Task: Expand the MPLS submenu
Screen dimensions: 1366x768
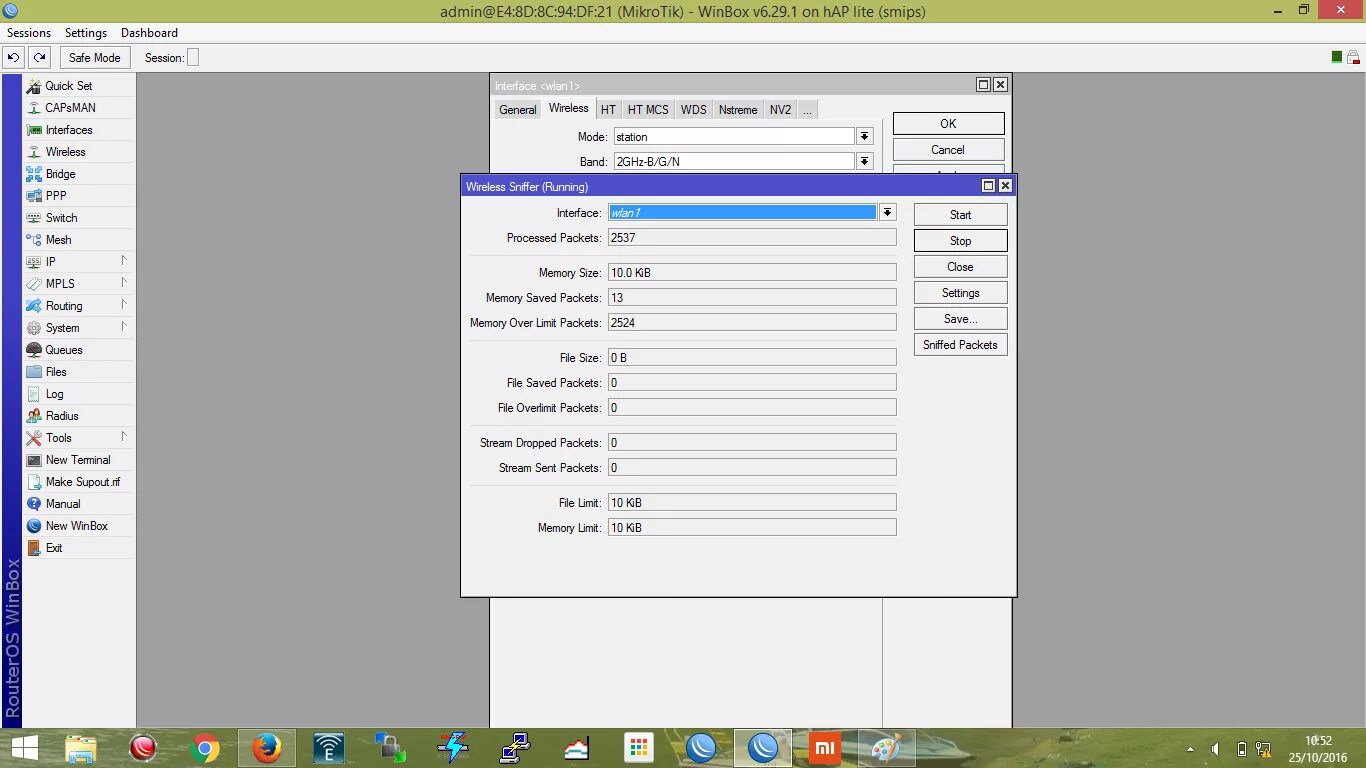Action: (x=79, y=284)
